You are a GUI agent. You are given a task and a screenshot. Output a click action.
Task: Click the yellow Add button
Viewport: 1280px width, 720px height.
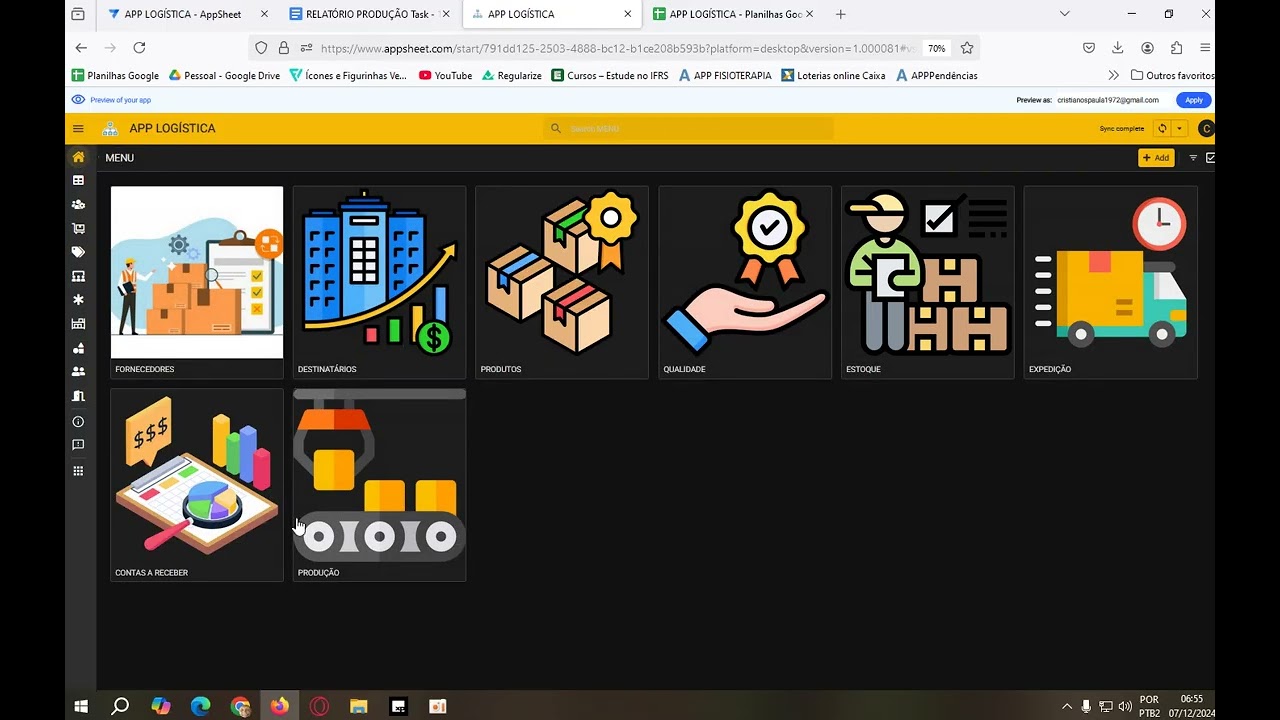1156,158
